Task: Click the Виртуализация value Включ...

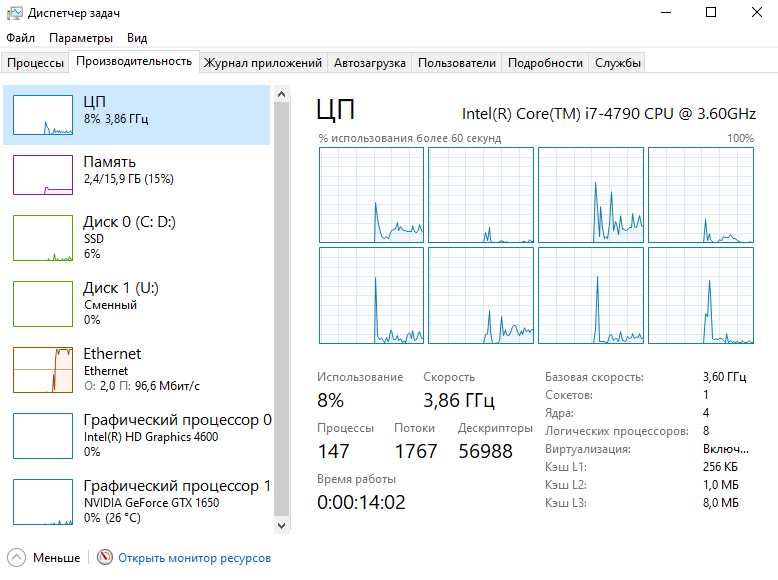Action: (726, 449)
